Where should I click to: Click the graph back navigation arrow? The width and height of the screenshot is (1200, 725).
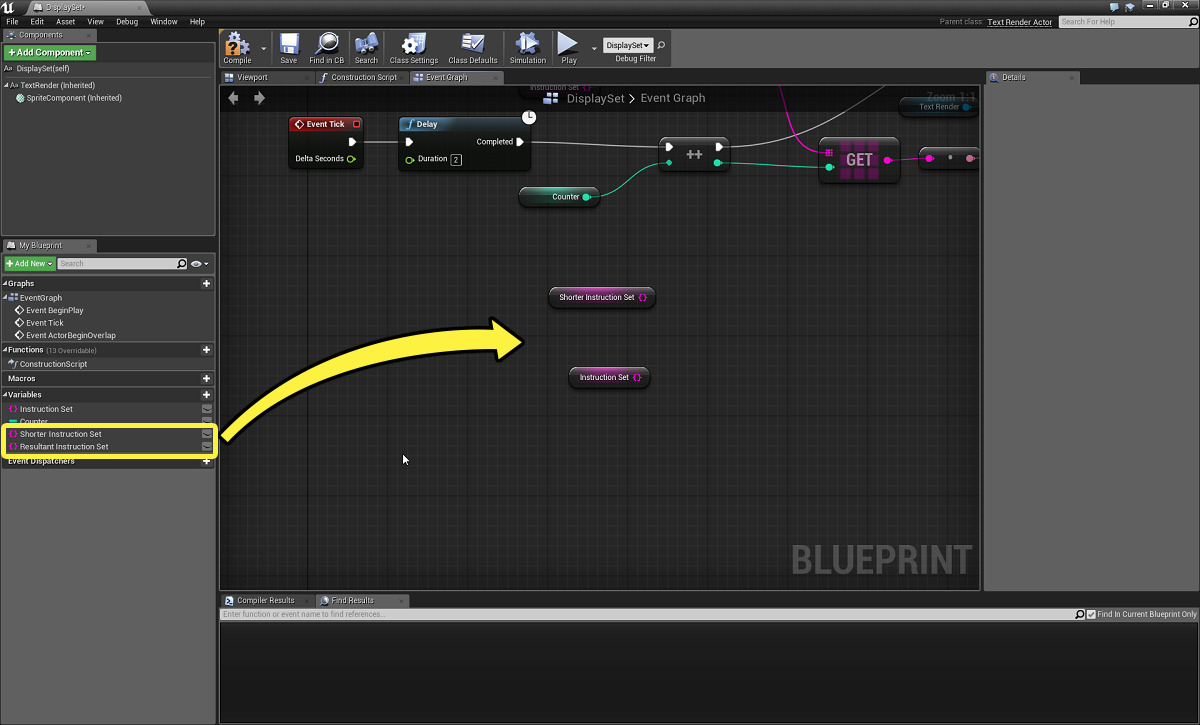[234, 98]
